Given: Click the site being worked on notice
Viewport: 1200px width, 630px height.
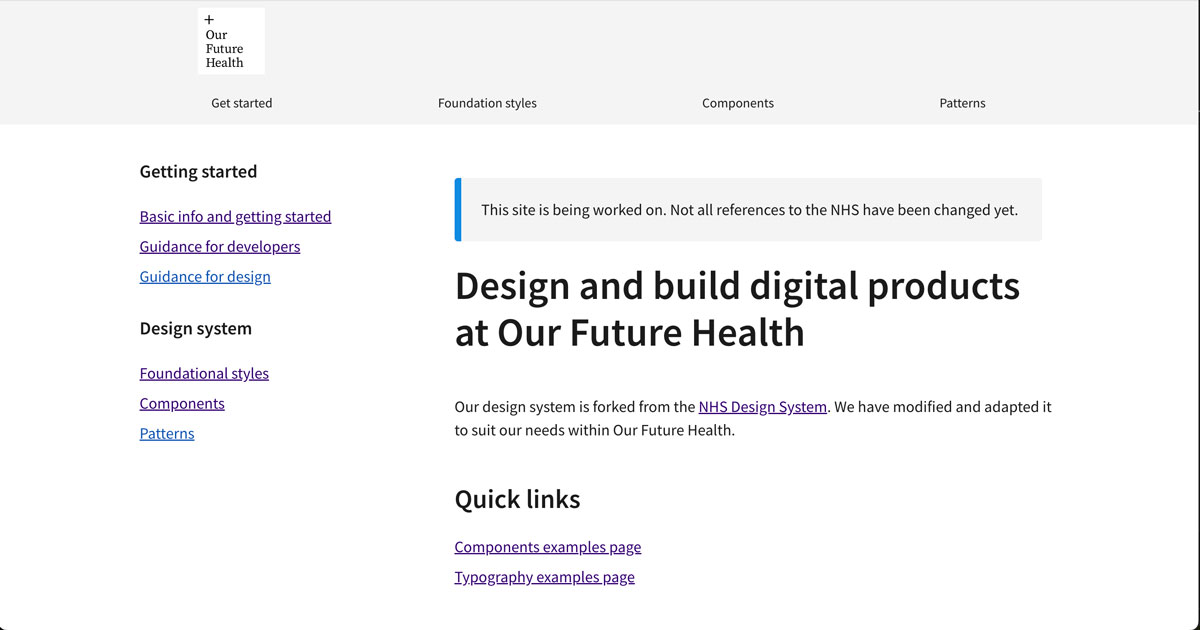Looking at the screenshot, I should (748, 210).
